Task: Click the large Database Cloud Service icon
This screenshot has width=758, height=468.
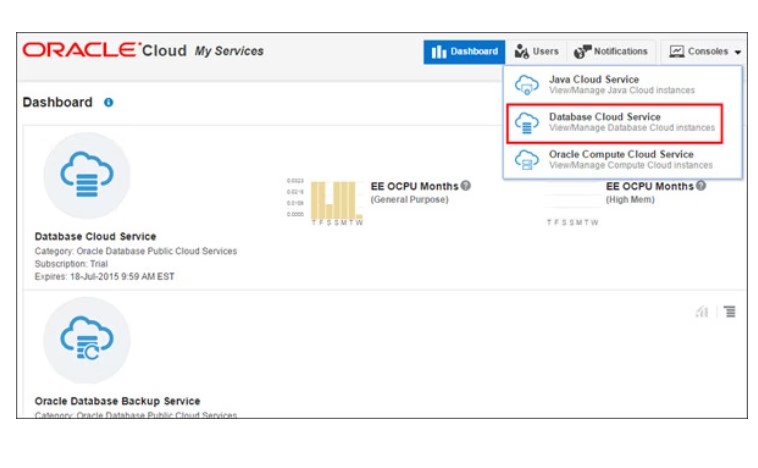Action: point(87,176)
